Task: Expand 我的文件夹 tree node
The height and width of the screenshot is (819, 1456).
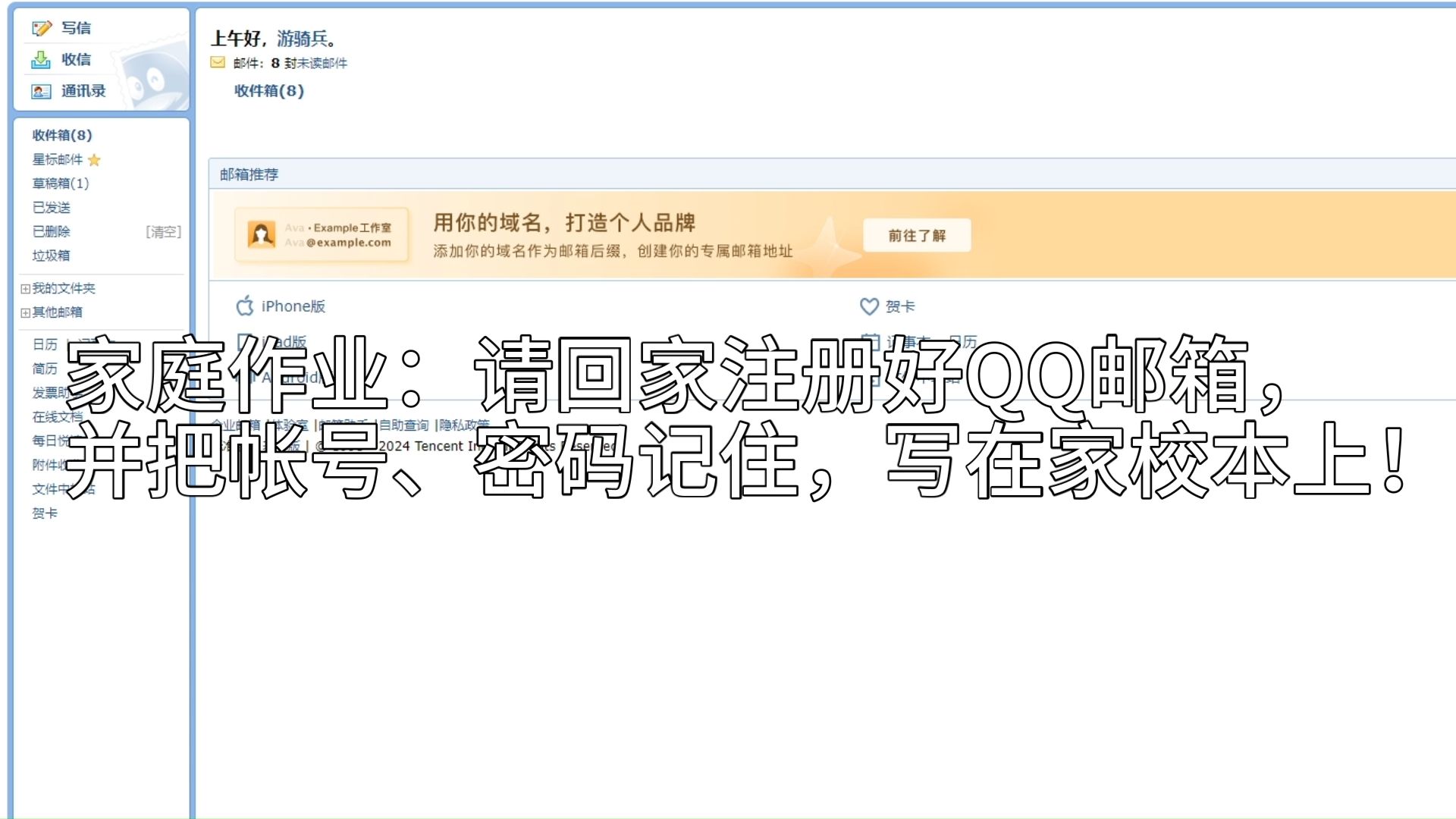Action: pyautogui.click(x=25, y=289)
